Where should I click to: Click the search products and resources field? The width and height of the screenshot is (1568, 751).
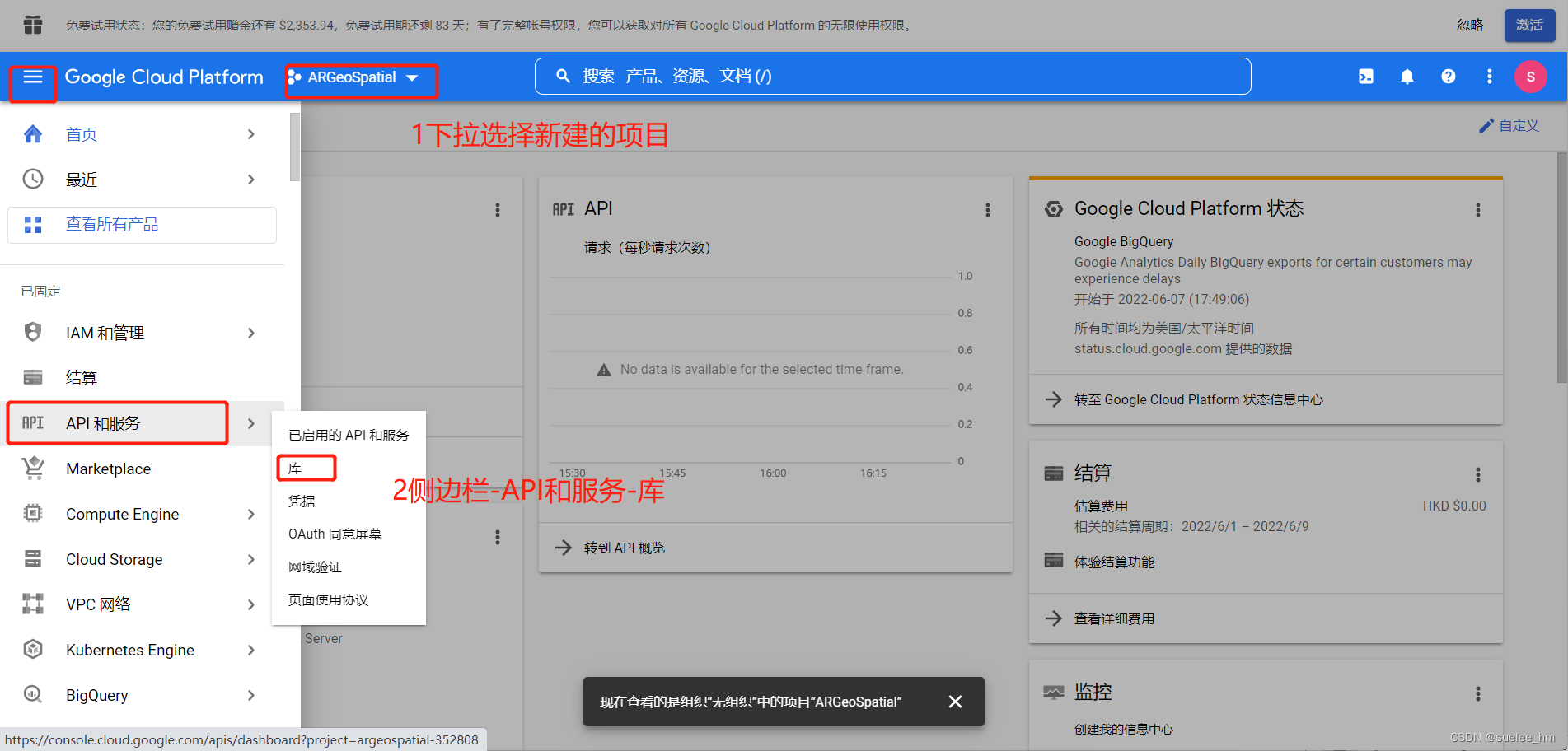click(892, 77)
